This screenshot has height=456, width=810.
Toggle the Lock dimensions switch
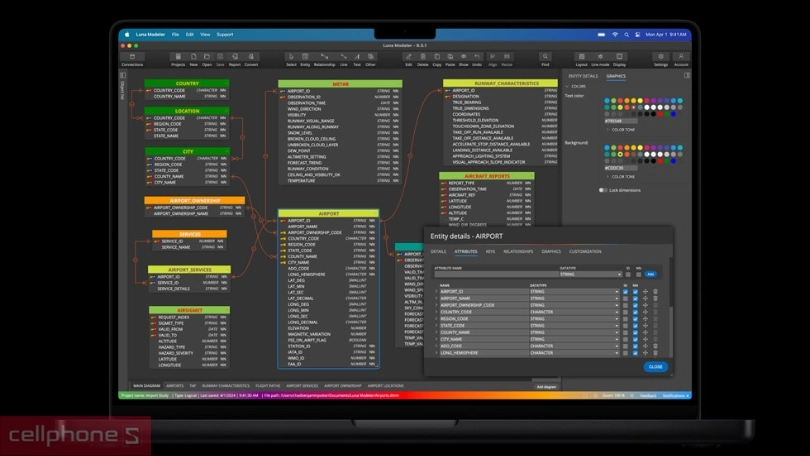(x=603, y=189)
